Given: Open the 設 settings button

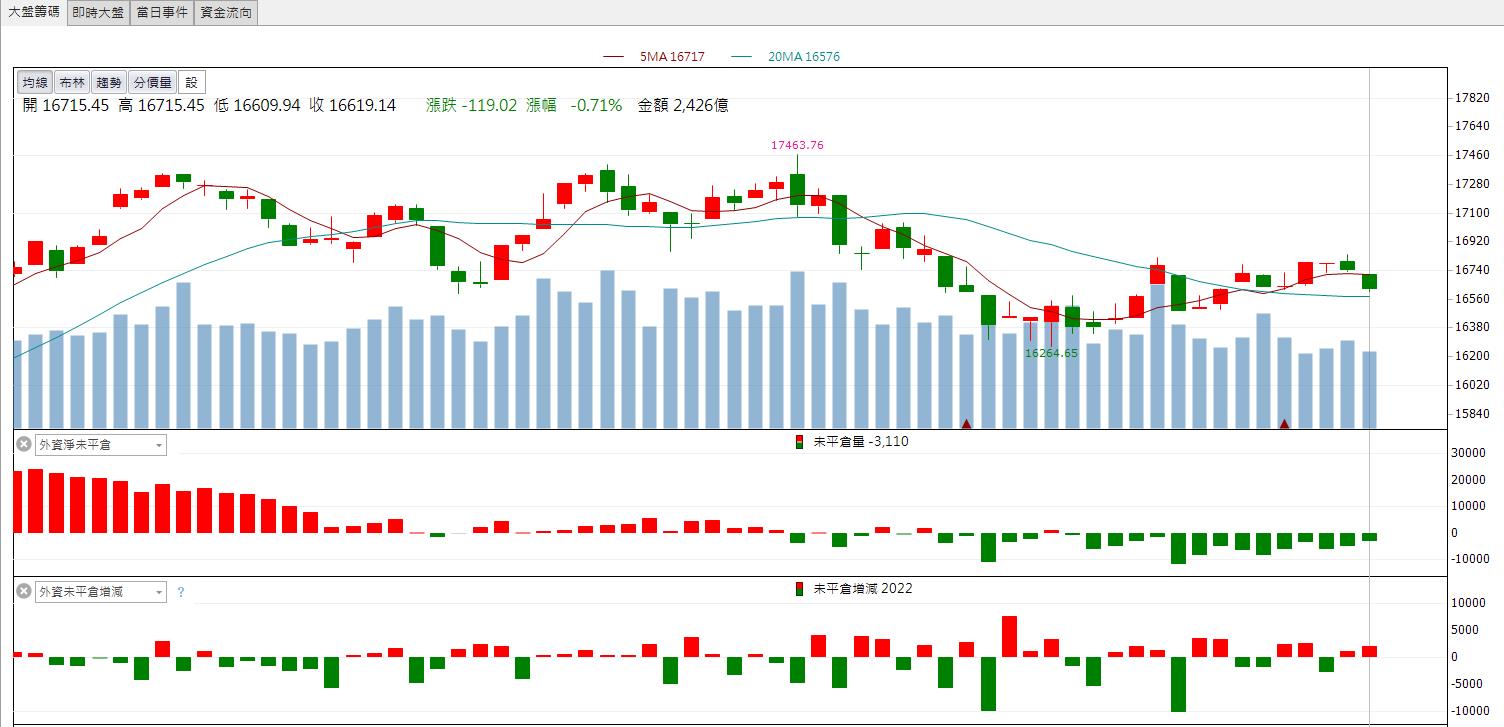Looking at the screenshot, I should pyautogui.click(x=192, y=83).
